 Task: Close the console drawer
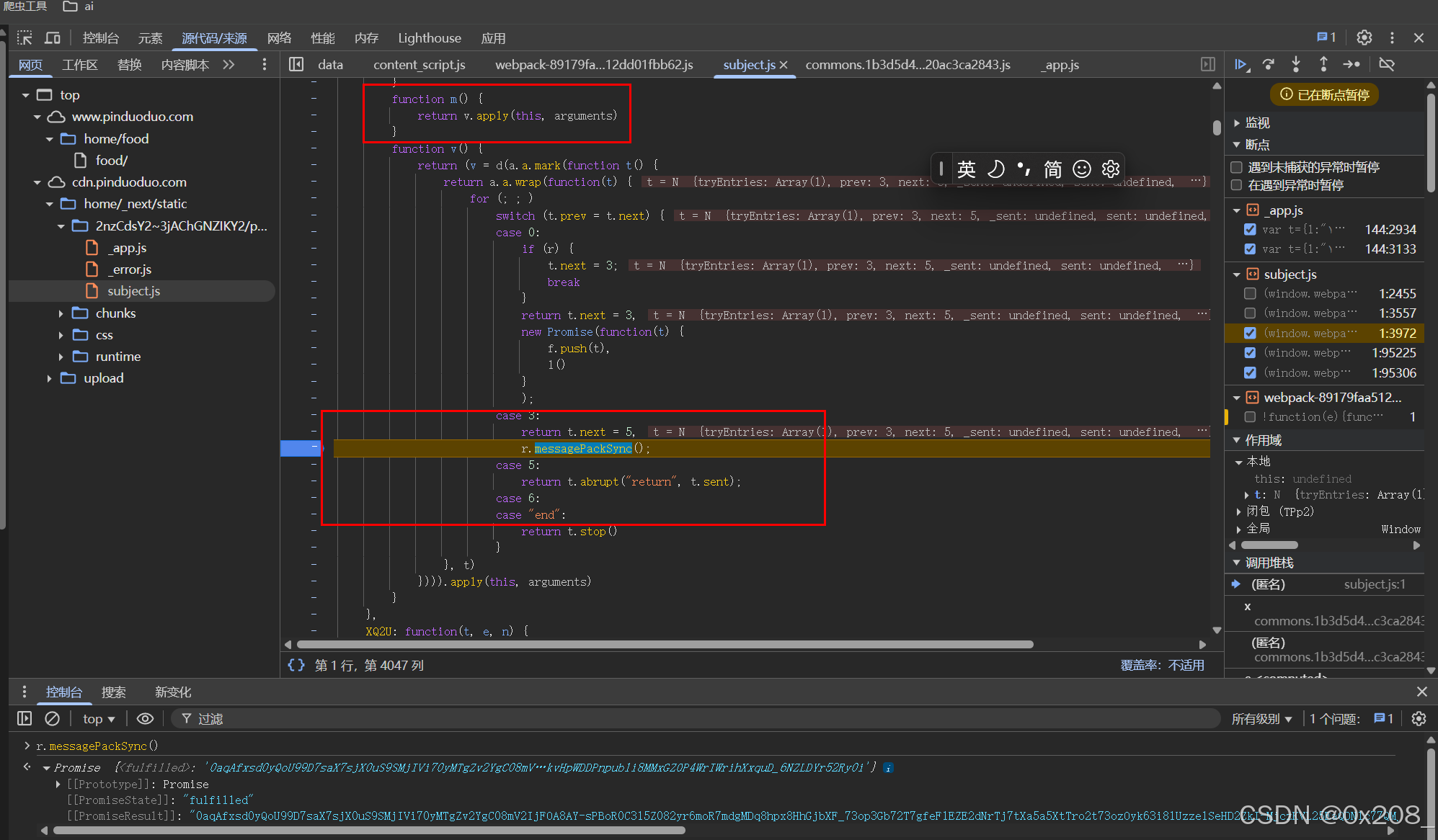(1421, 692)
